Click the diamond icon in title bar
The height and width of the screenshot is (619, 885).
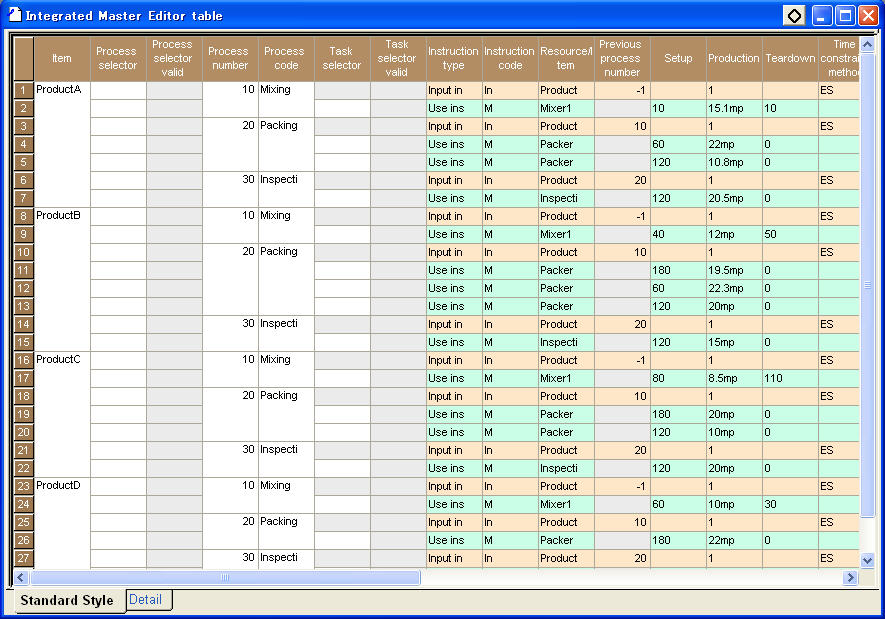click(x=794, y=16)
